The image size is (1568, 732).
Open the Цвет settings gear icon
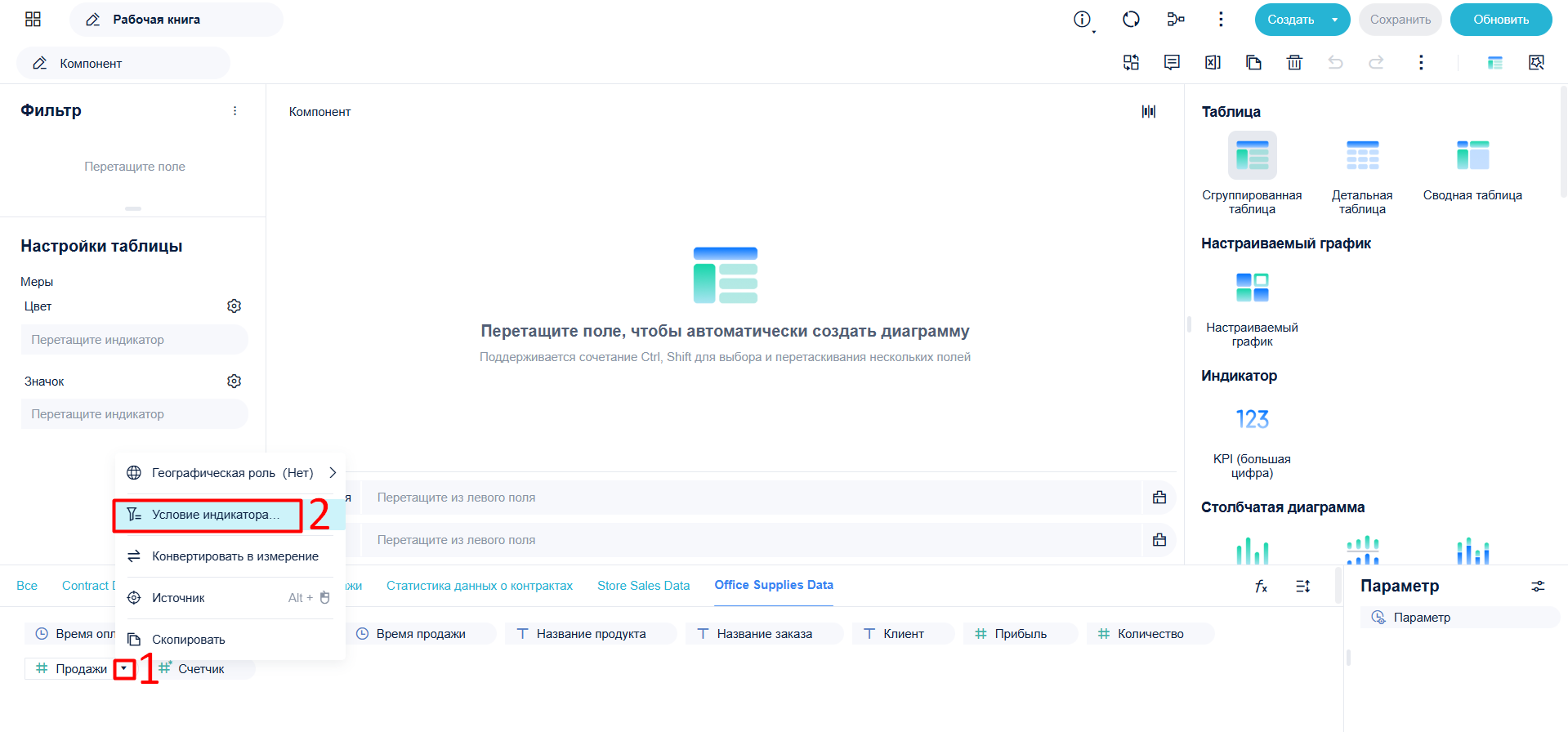click(234, 306)
